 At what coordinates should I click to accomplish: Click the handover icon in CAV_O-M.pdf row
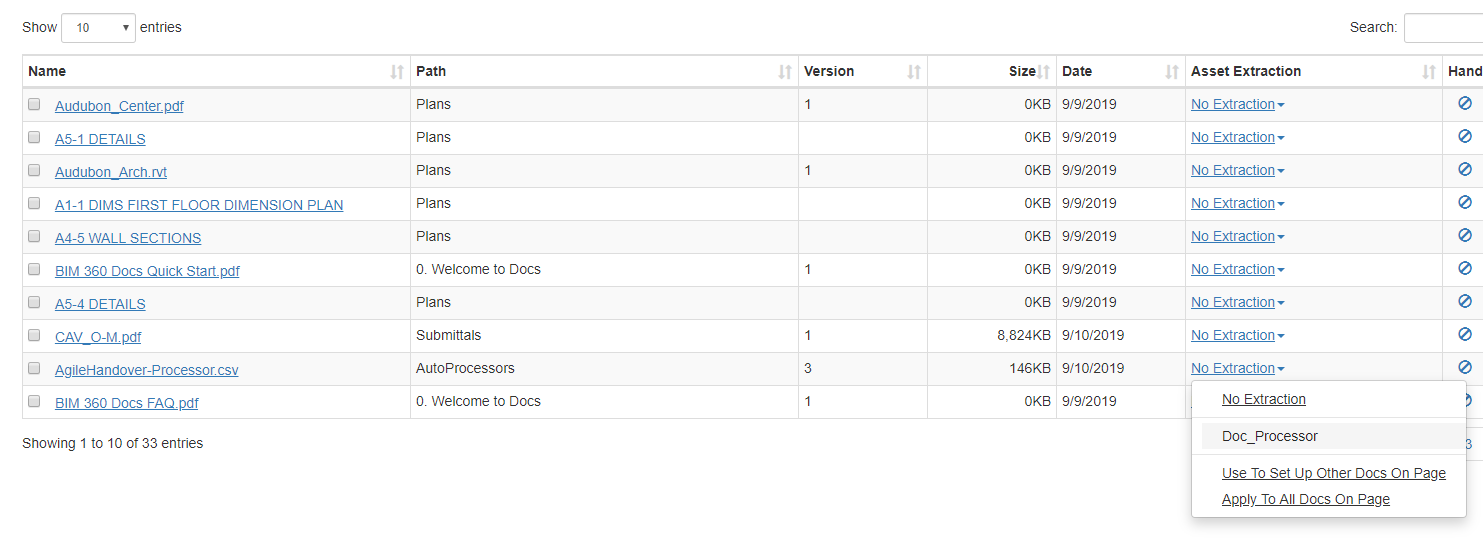click(x=1464, y=335)
